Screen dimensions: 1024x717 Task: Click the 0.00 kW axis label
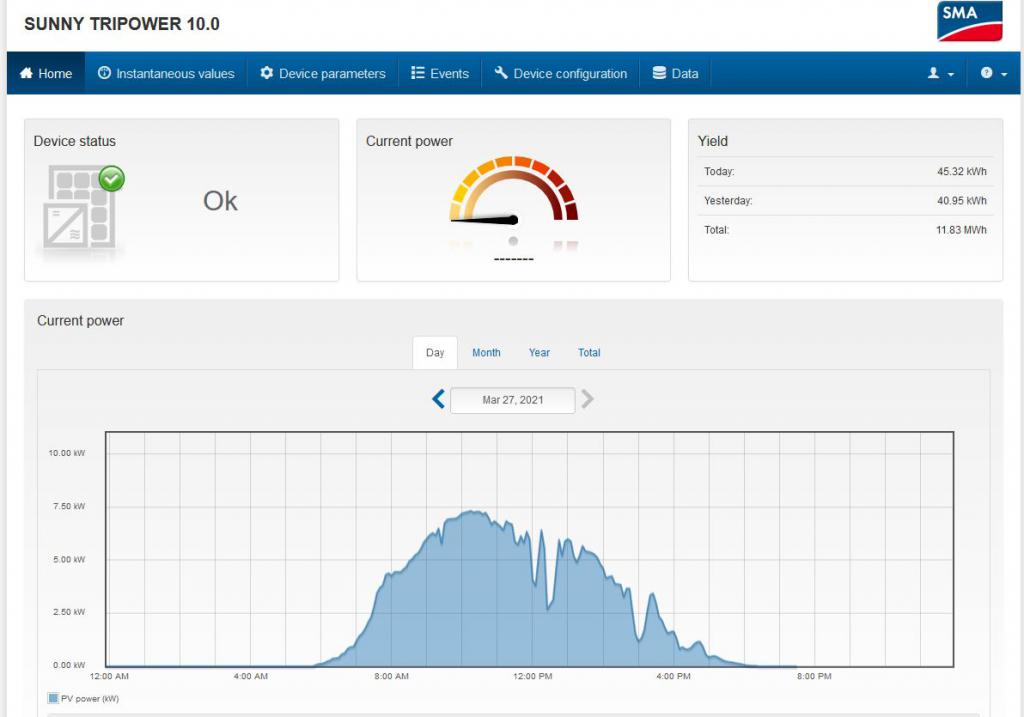(x=69, y=665)
